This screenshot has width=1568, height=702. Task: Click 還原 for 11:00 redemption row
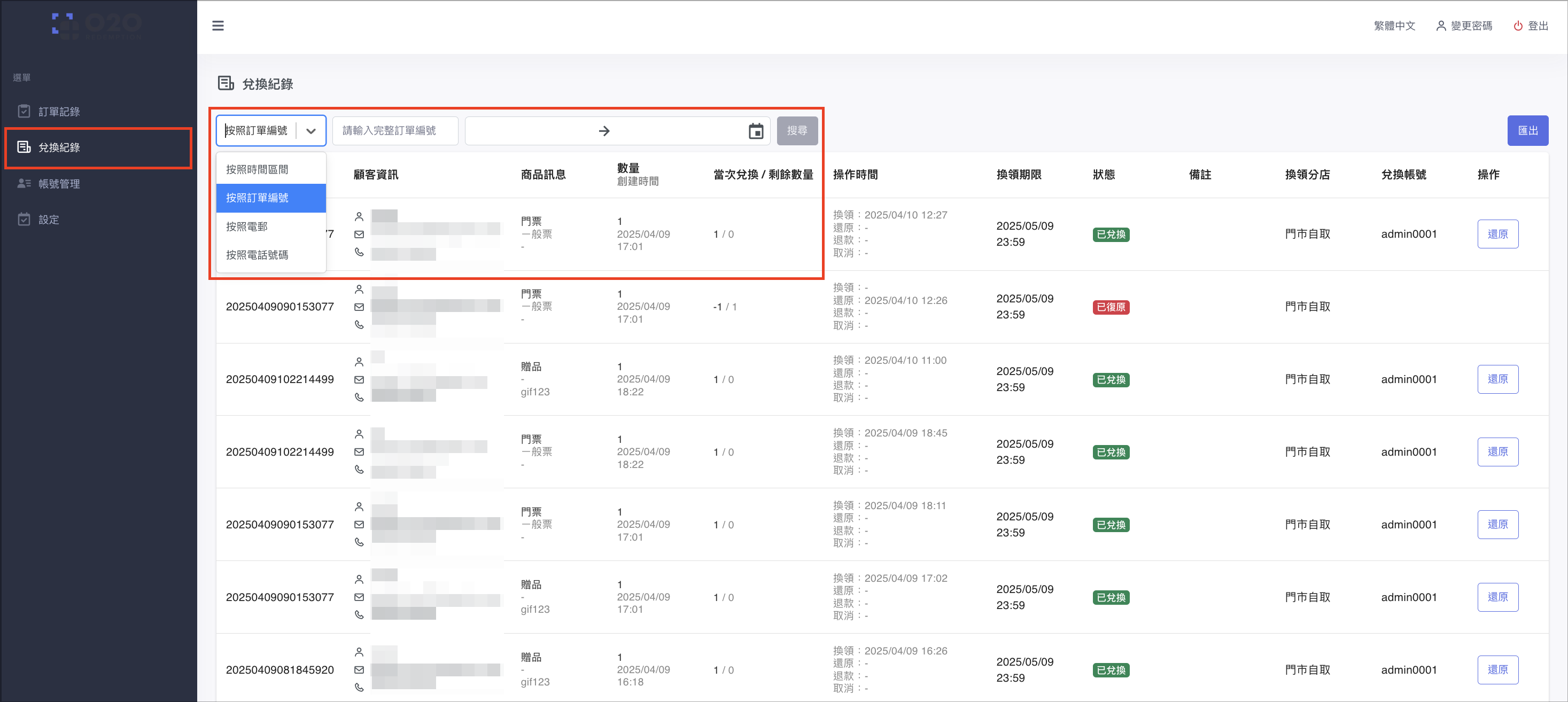click(x=1497, y=379)
